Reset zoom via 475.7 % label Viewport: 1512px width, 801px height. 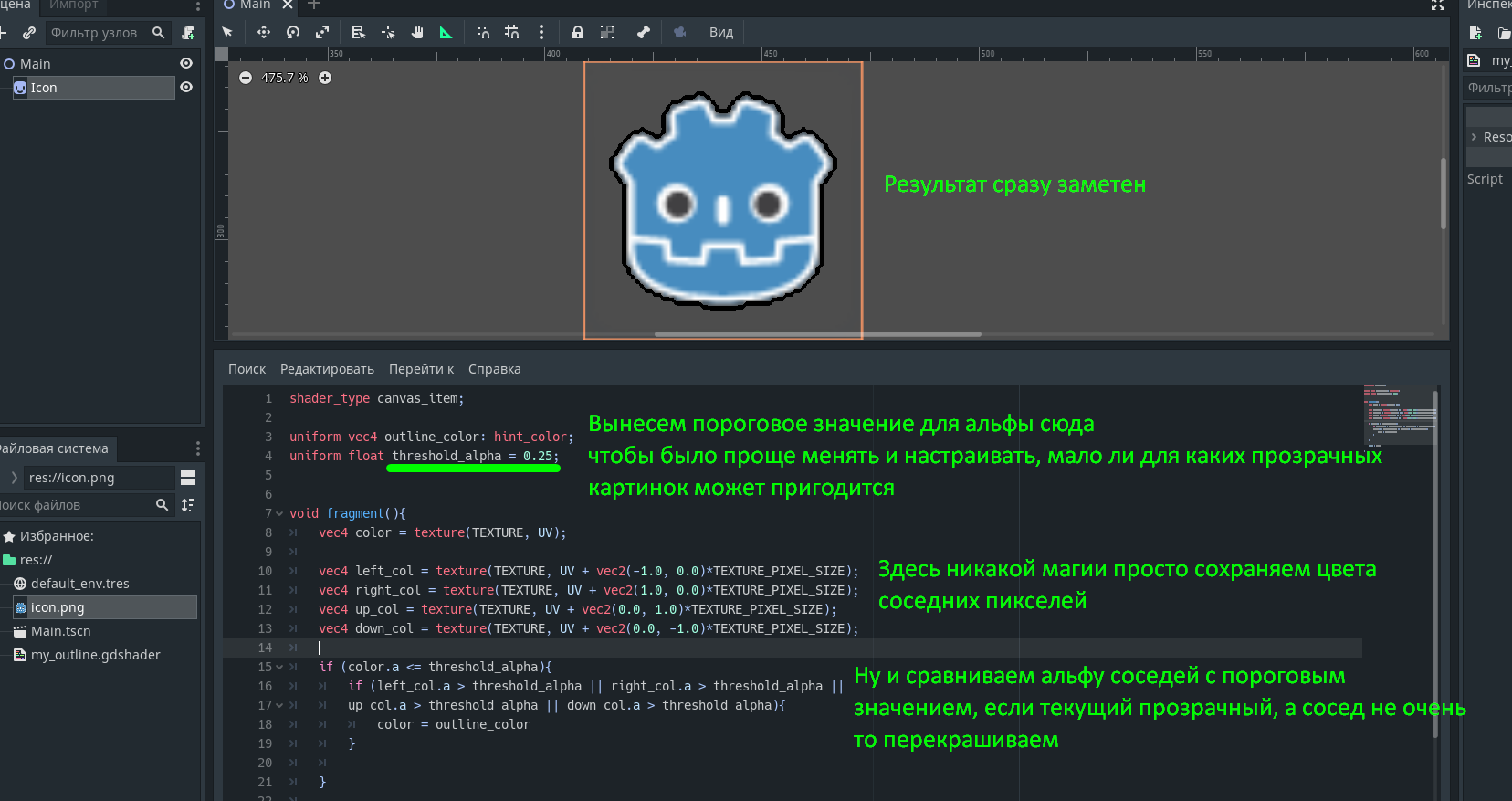tap(285, 78)
